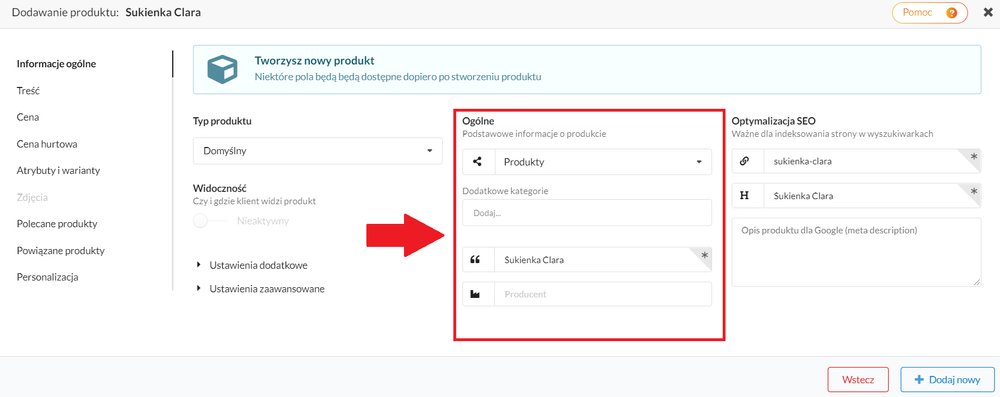Expand Ustawienia dodatkowe section

[254, 265]
